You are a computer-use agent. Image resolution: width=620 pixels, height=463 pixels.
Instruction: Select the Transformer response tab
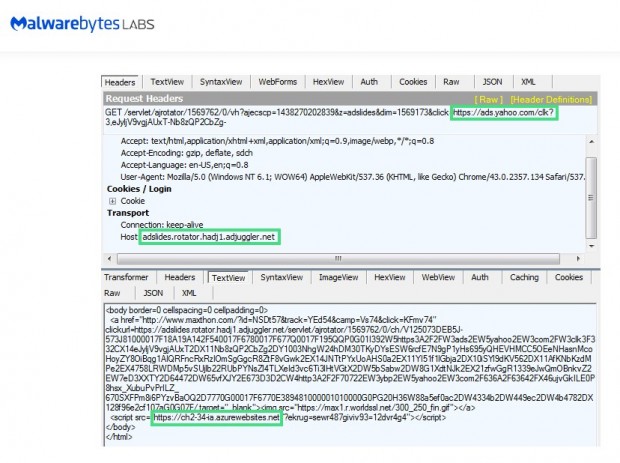(126, 277)
